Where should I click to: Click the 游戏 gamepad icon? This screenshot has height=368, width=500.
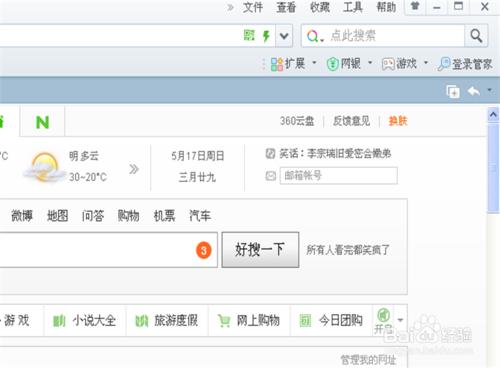(x=388, y=64)
